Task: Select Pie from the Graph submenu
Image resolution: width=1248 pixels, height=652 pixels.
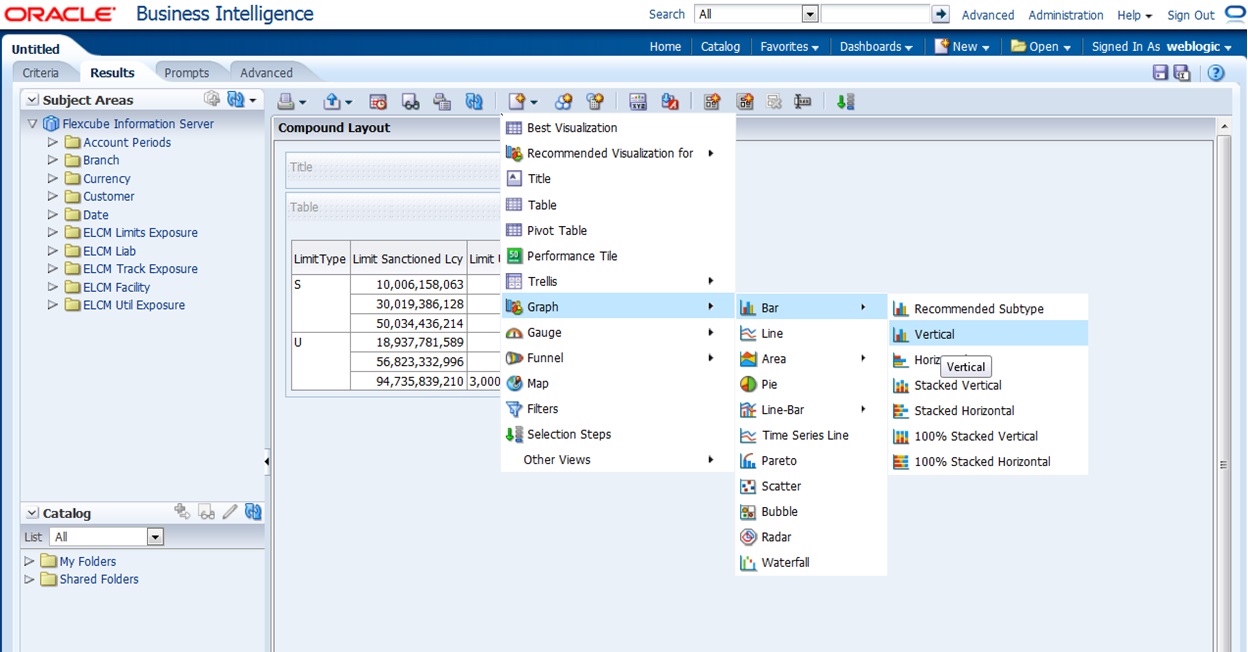Action: (x=811, y=384)
